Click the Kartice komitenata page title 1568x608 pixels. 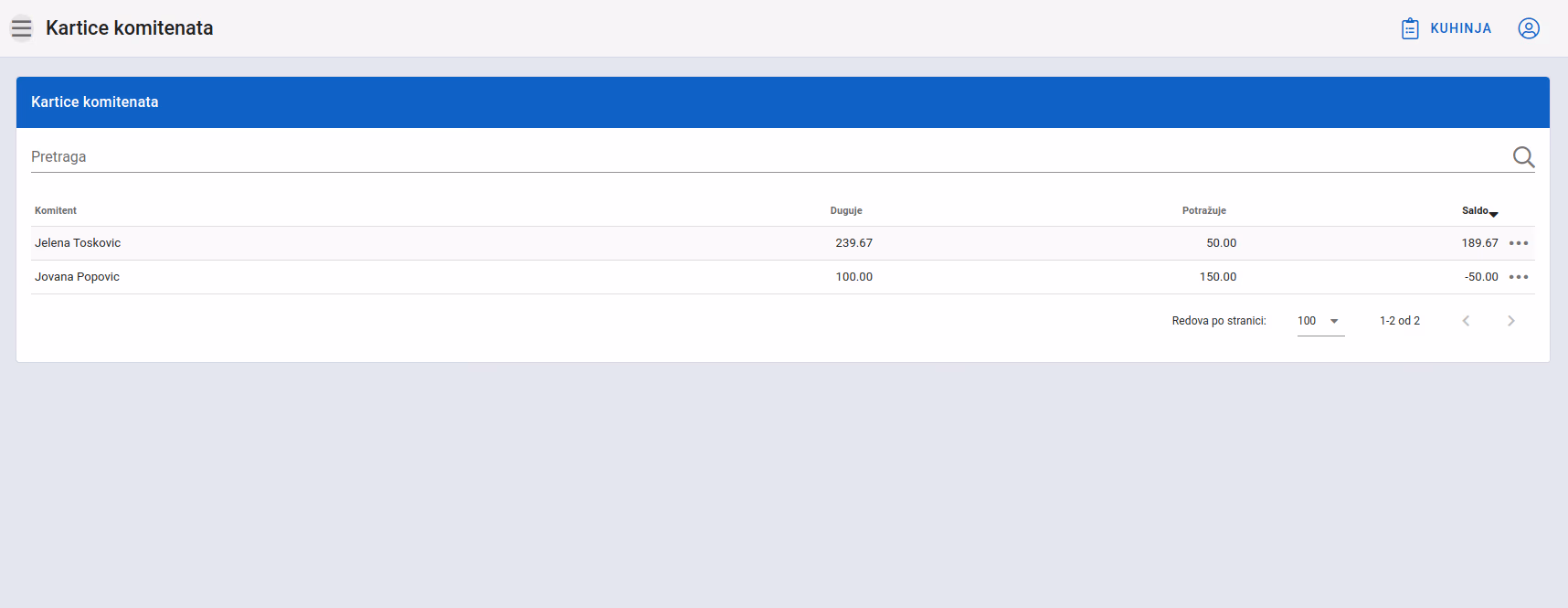tap(130, 28)
